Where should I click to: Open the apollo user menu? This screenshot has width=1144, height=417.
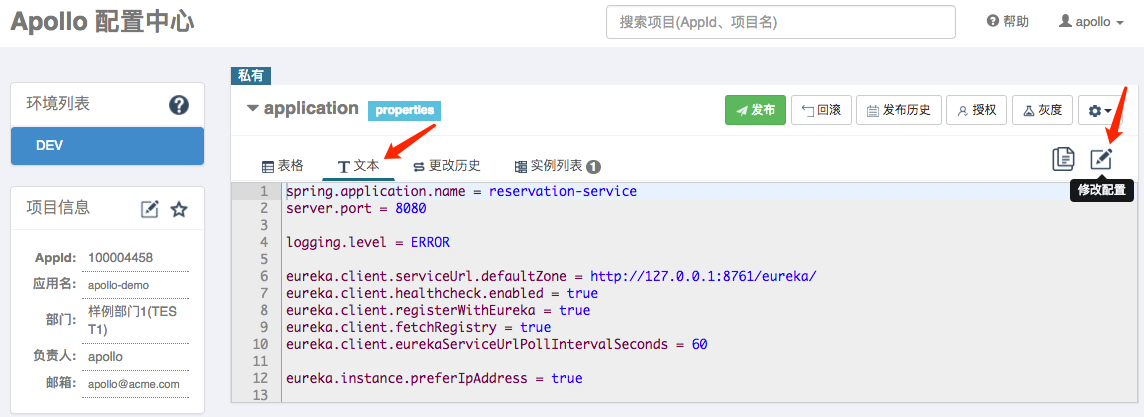pos(1091,22)
